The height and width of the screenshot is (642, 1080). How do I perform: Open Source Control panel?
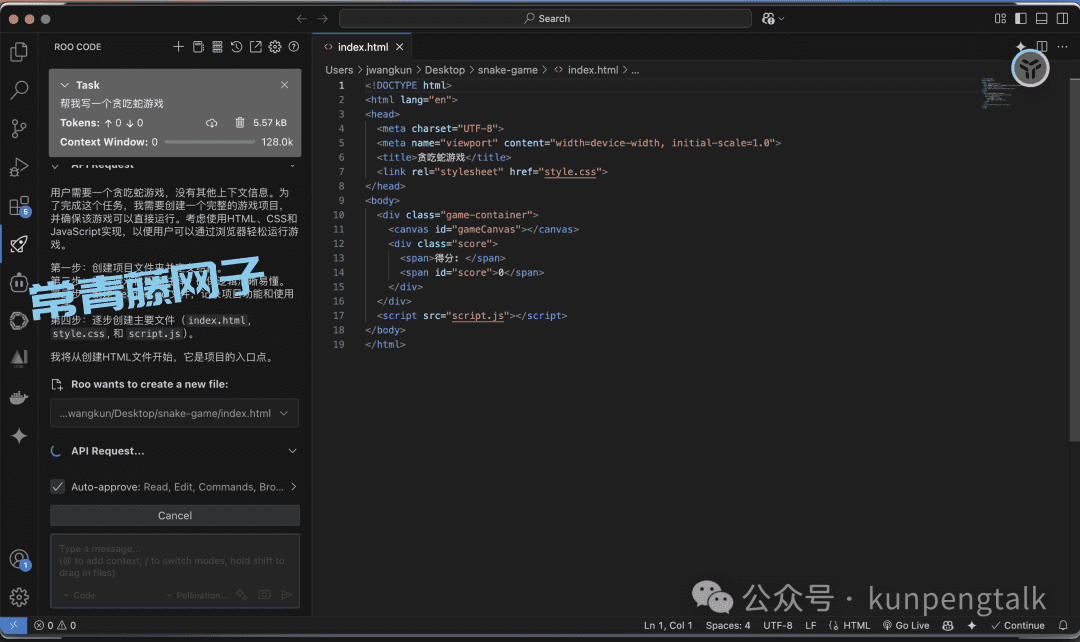click(19, 128)
